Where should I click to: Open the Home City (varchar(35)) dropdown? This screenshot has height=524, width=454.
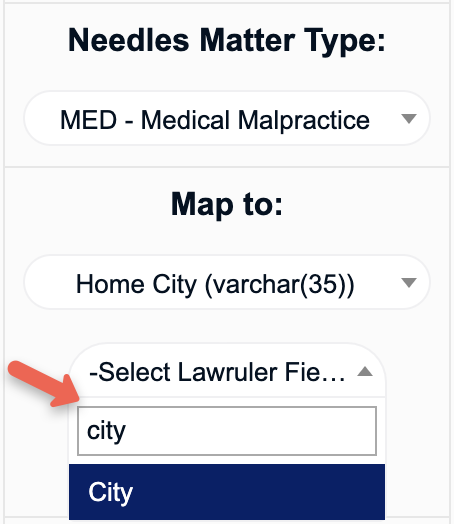[x=227, y=282]
